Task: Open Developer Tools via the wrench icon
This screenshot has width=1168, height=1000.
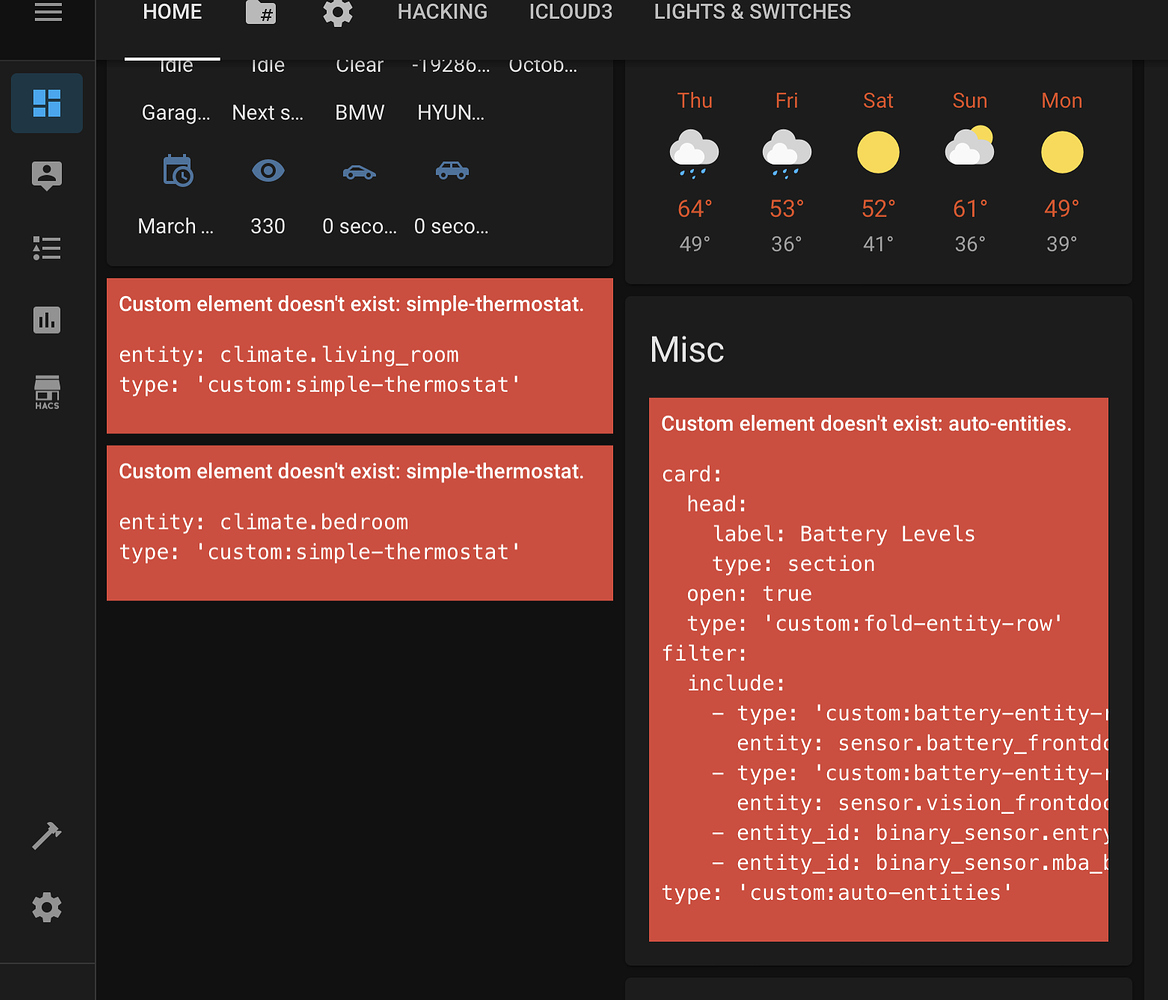Action: pyautogui.click(x=46, y=835)
